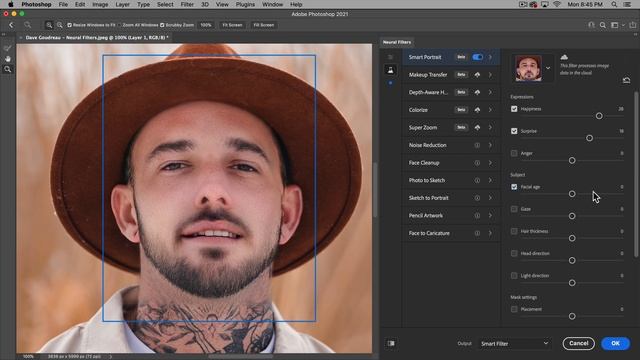Image resolution: width=640 pixels, height=360 pixels.
Task: Click the Surprise slider handle
Action: point(589,138)
